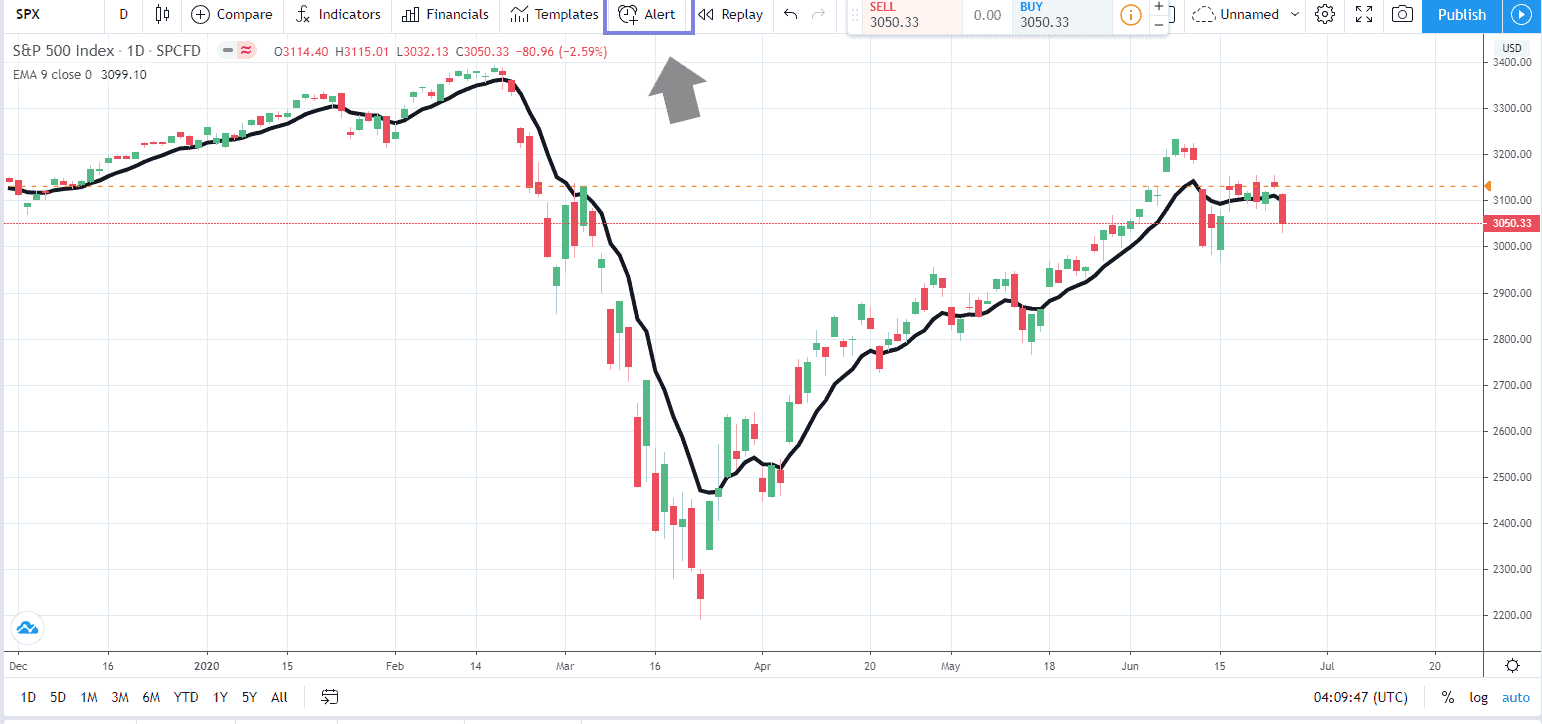The width and height of the screenshot is (1542, 724).
Task: Select the All date range
Action: pos(279,697)
